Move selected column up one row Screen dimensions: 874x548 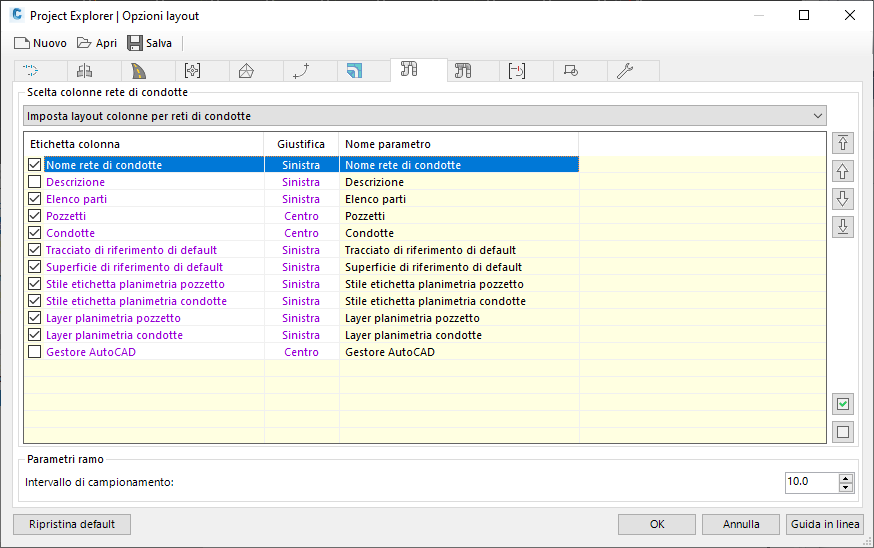point(843,171)
